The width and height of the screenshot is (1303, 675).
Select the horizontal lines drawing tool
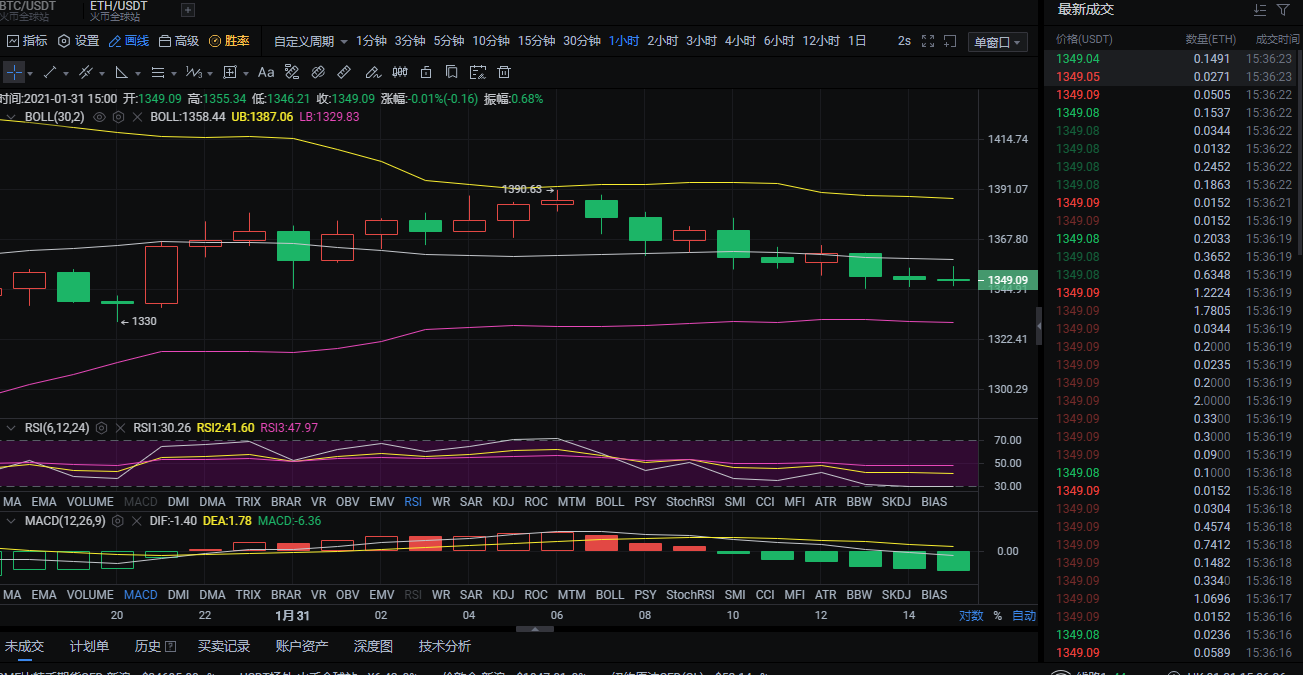(x=158, y=72)
